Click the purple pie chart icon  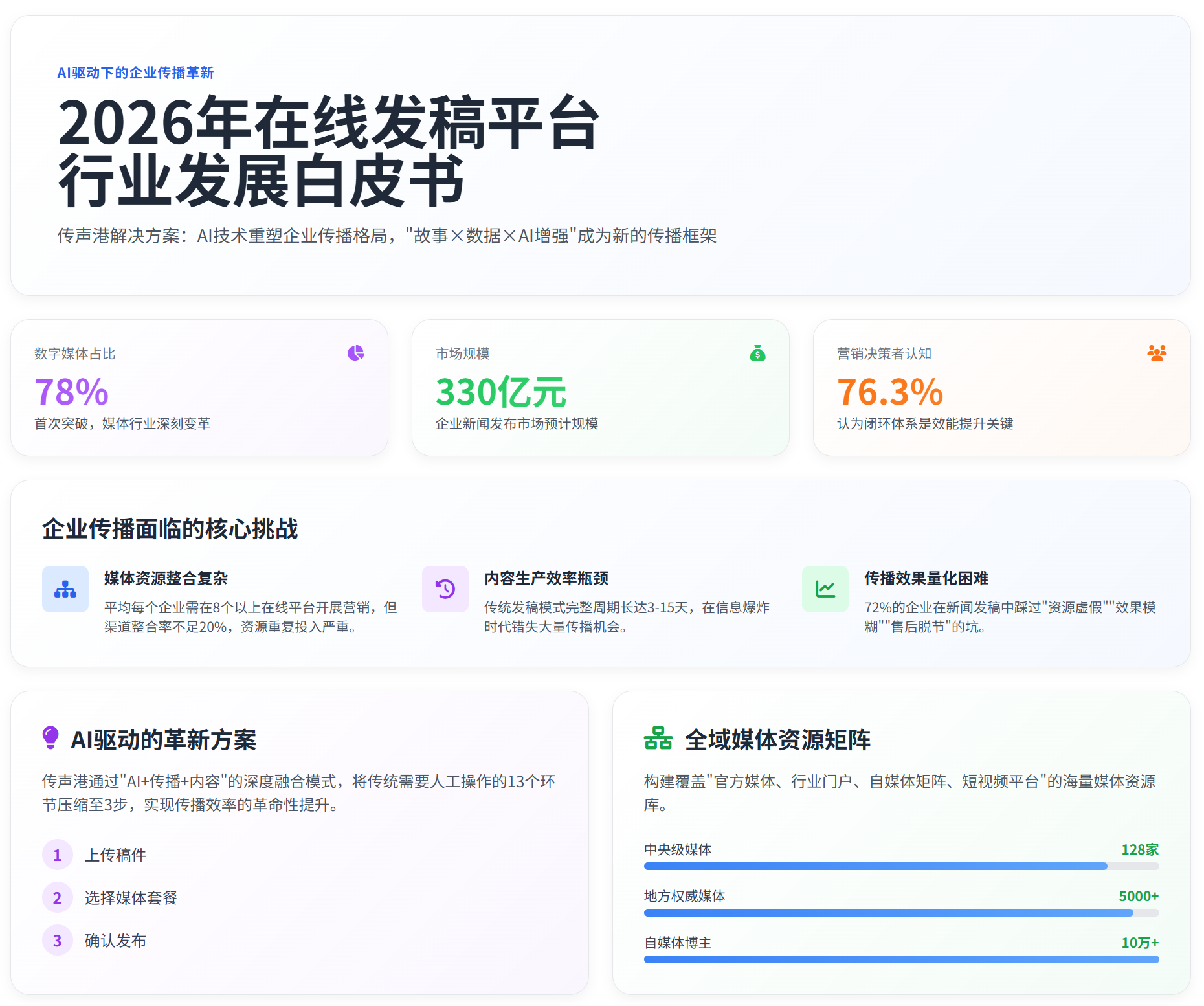pos(355,353)
